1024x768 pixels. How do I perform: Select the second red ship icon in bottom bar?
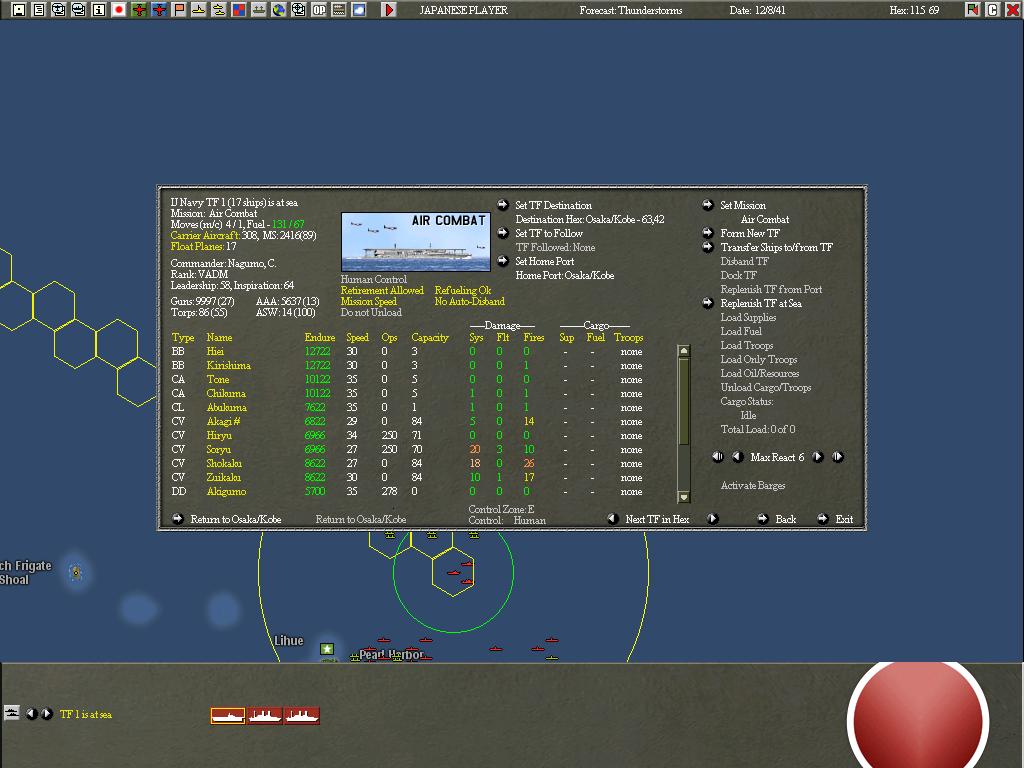[264, 716]
